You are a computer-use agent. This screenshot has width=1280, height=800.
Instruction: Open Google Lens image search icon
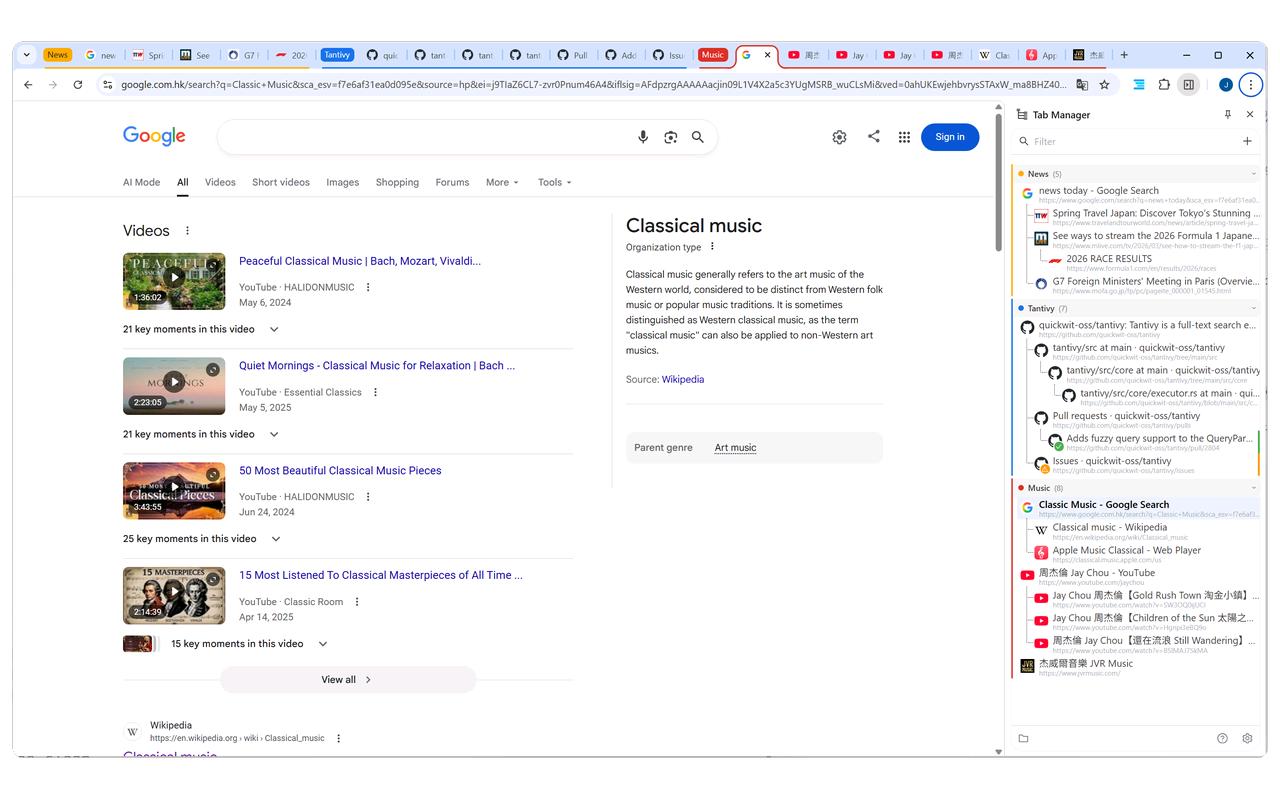coord(671,137)
